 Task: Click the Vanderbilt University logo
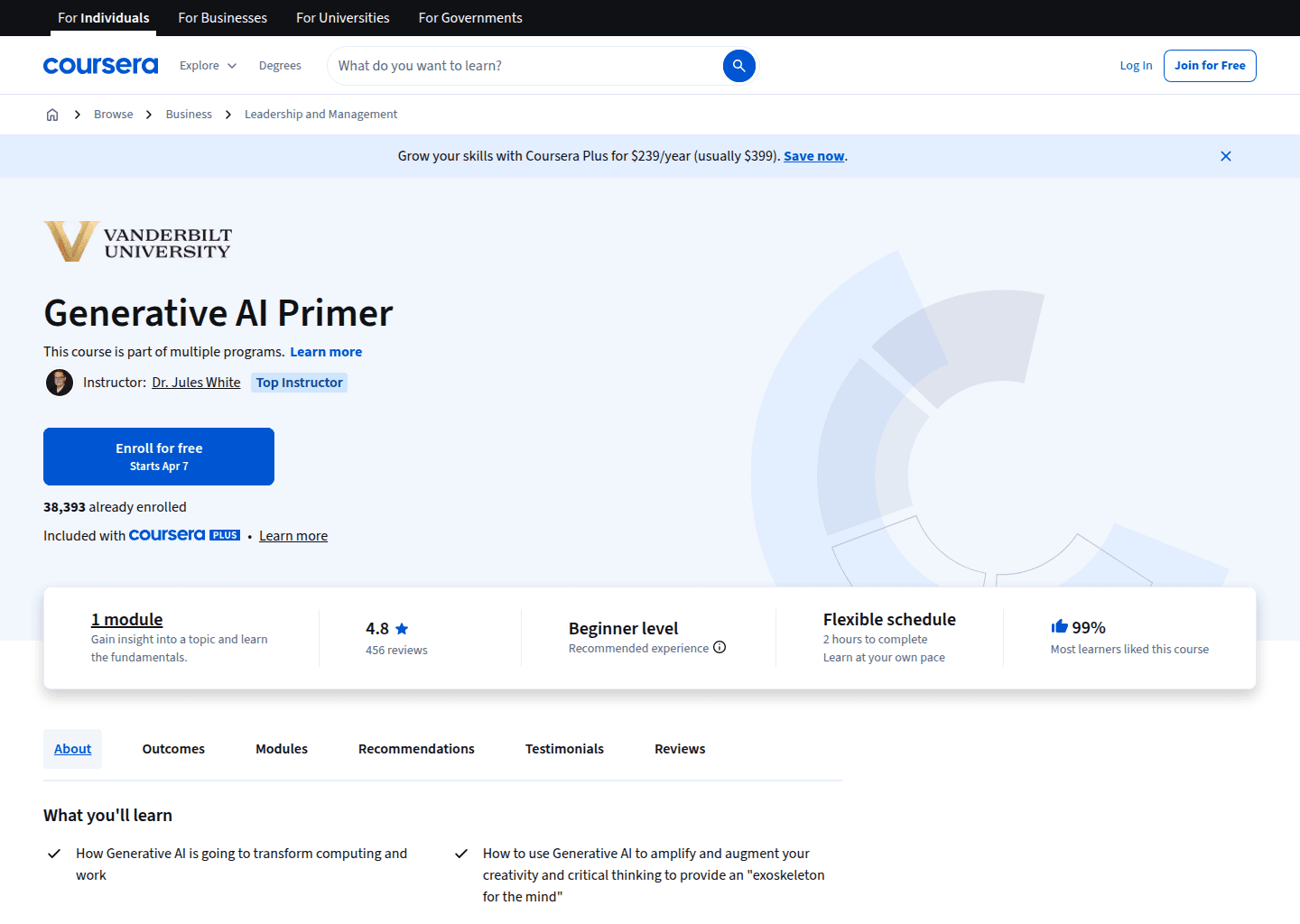tap(136, 241)
